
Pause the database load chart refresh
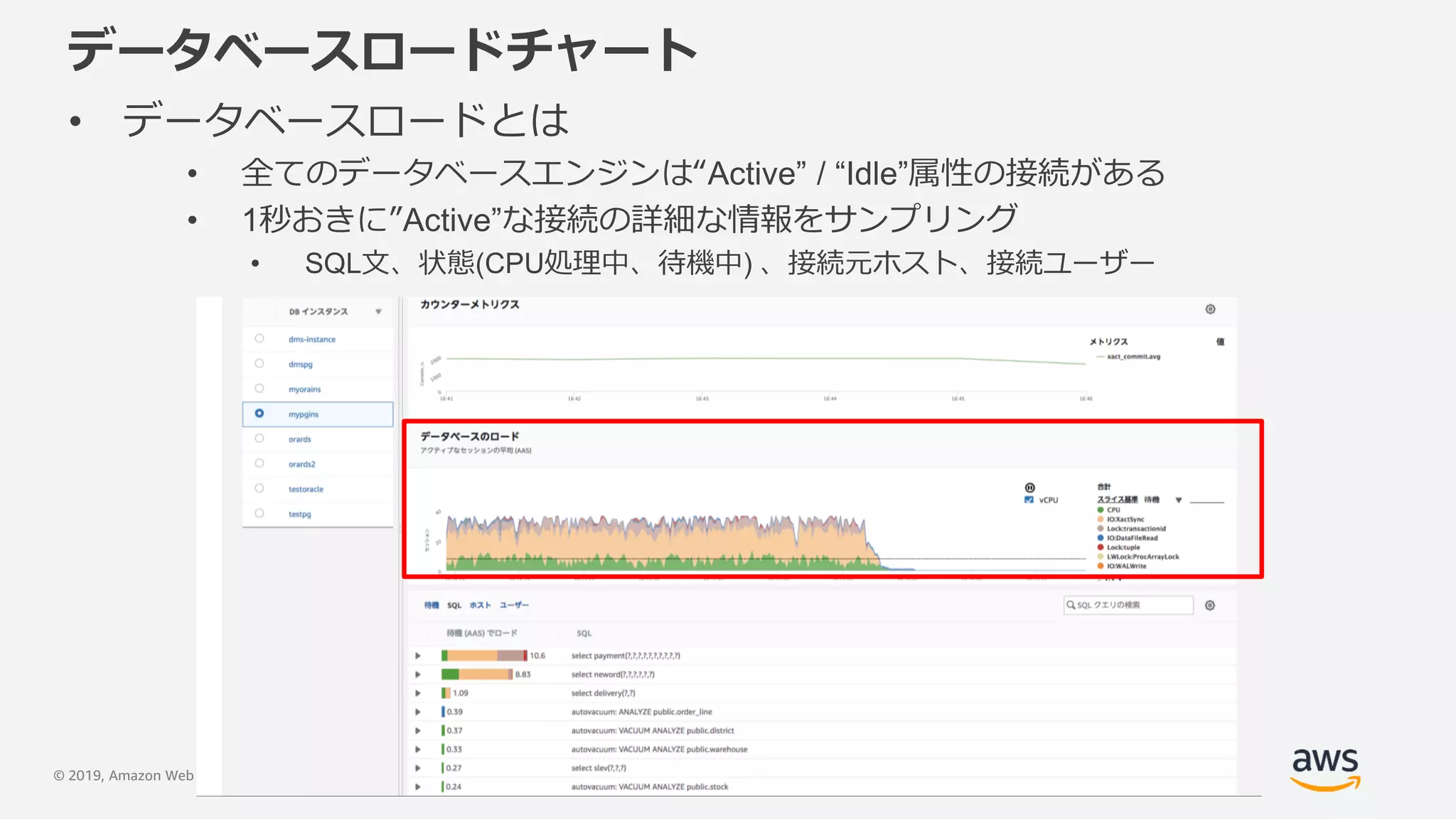[x=1029, y=487]
